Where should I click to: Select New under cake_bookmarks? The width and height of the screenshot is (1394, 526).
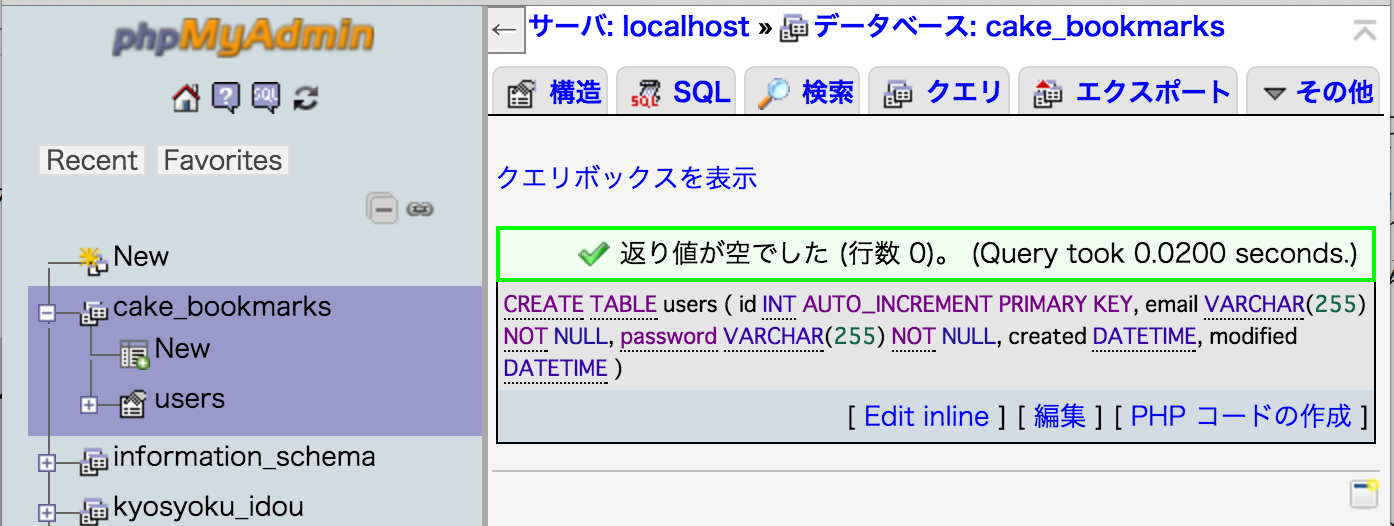pyautogui.click(x=182, y=349)
